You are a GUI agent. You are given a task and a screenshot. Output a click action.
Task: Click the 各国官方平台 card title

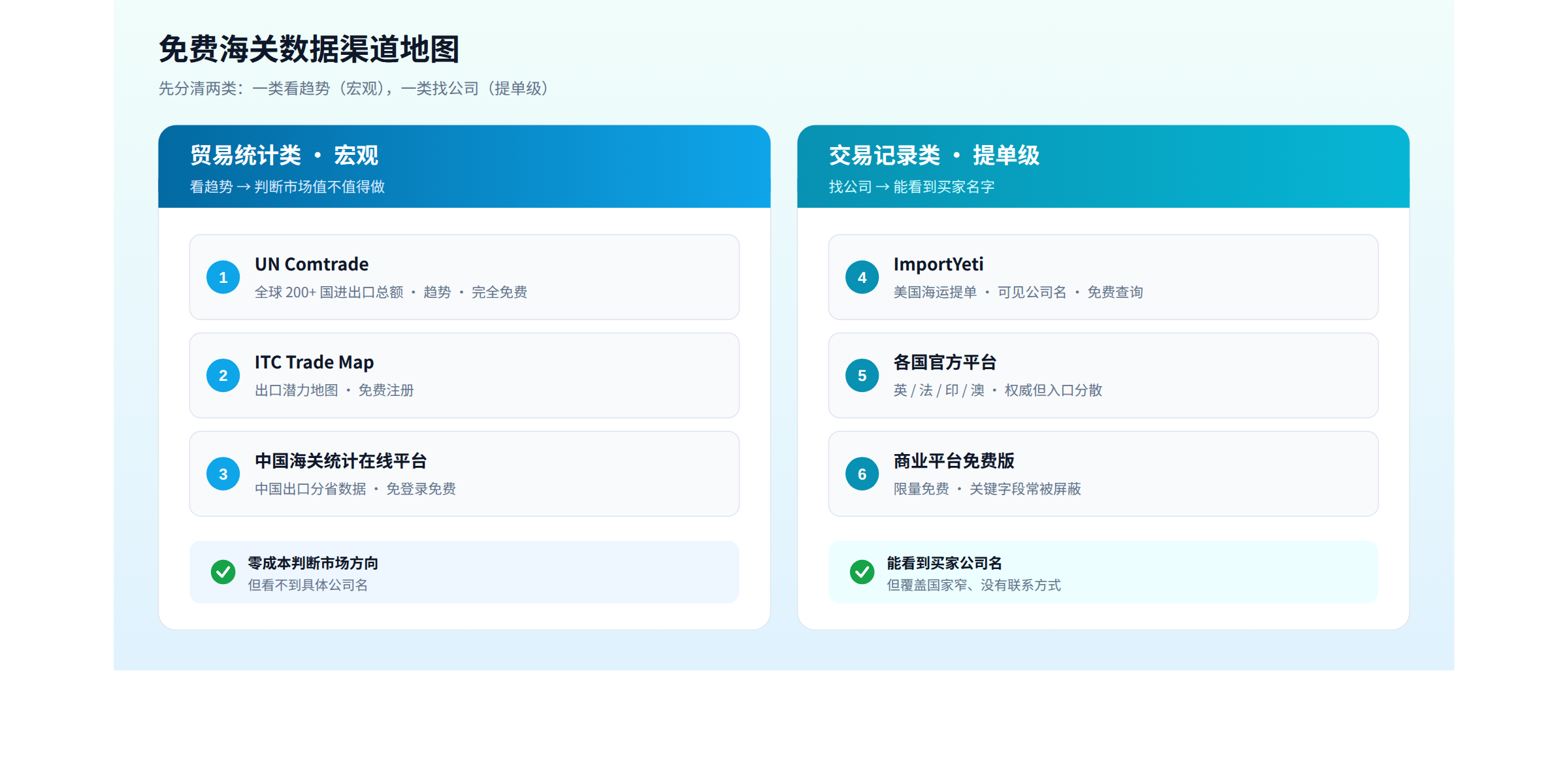pyautogui.click(x=945, y=362)
